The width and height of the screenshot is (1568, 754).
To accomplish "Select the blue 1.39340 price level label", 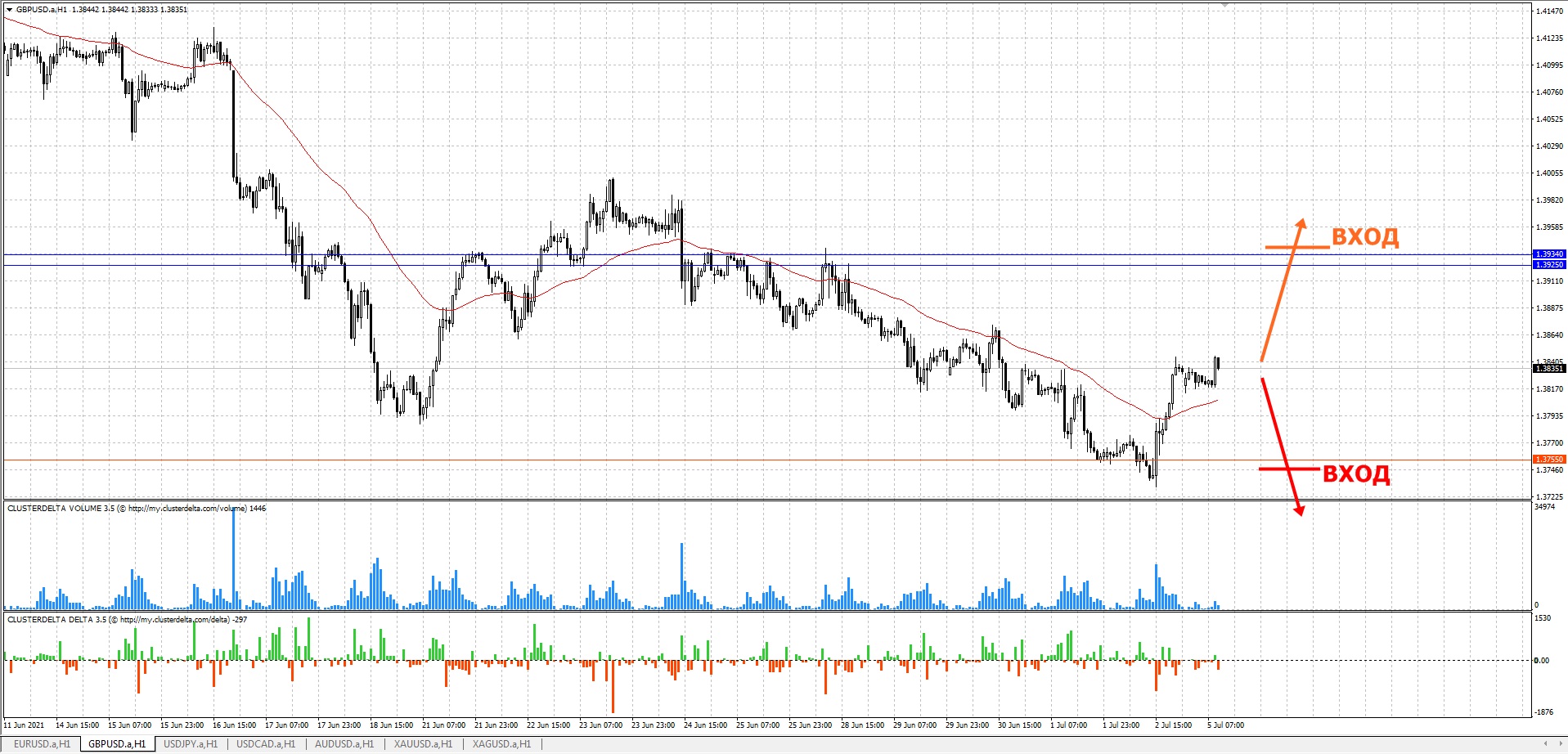I will pyautogui.click(x=1548, y=254).
